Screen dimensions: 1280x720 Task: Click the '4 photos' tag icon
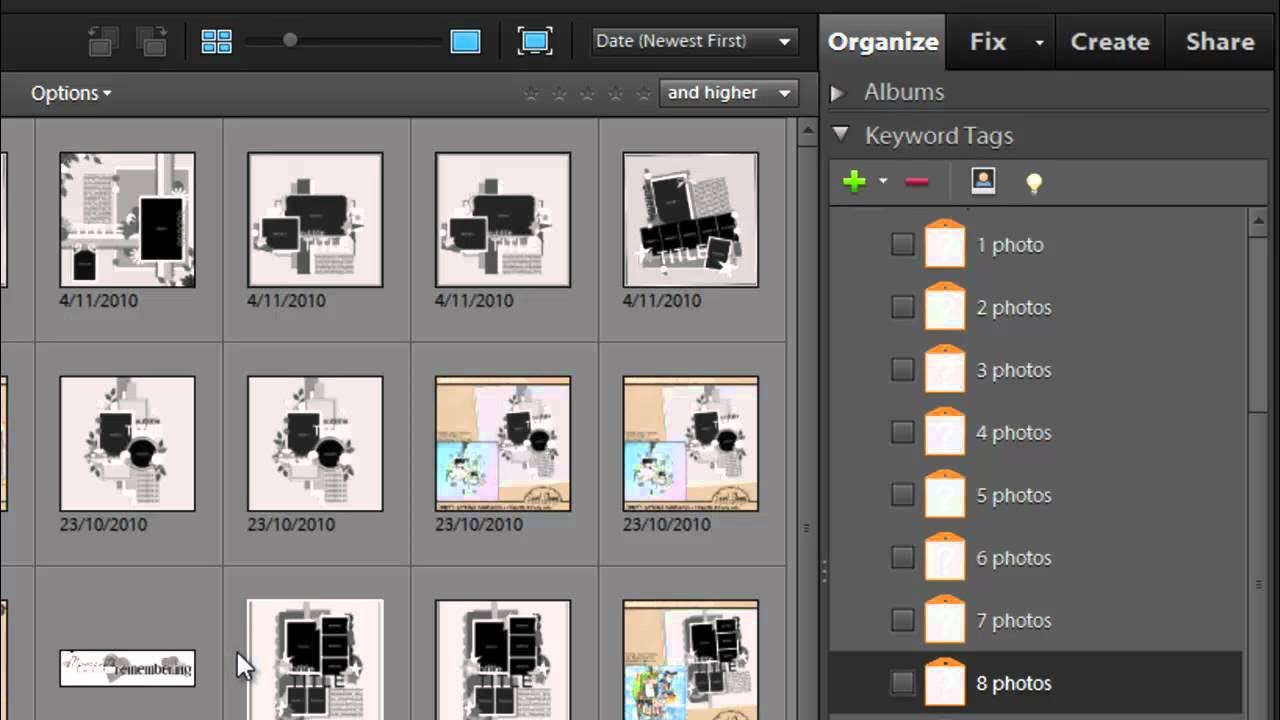(x=944, y=432)
